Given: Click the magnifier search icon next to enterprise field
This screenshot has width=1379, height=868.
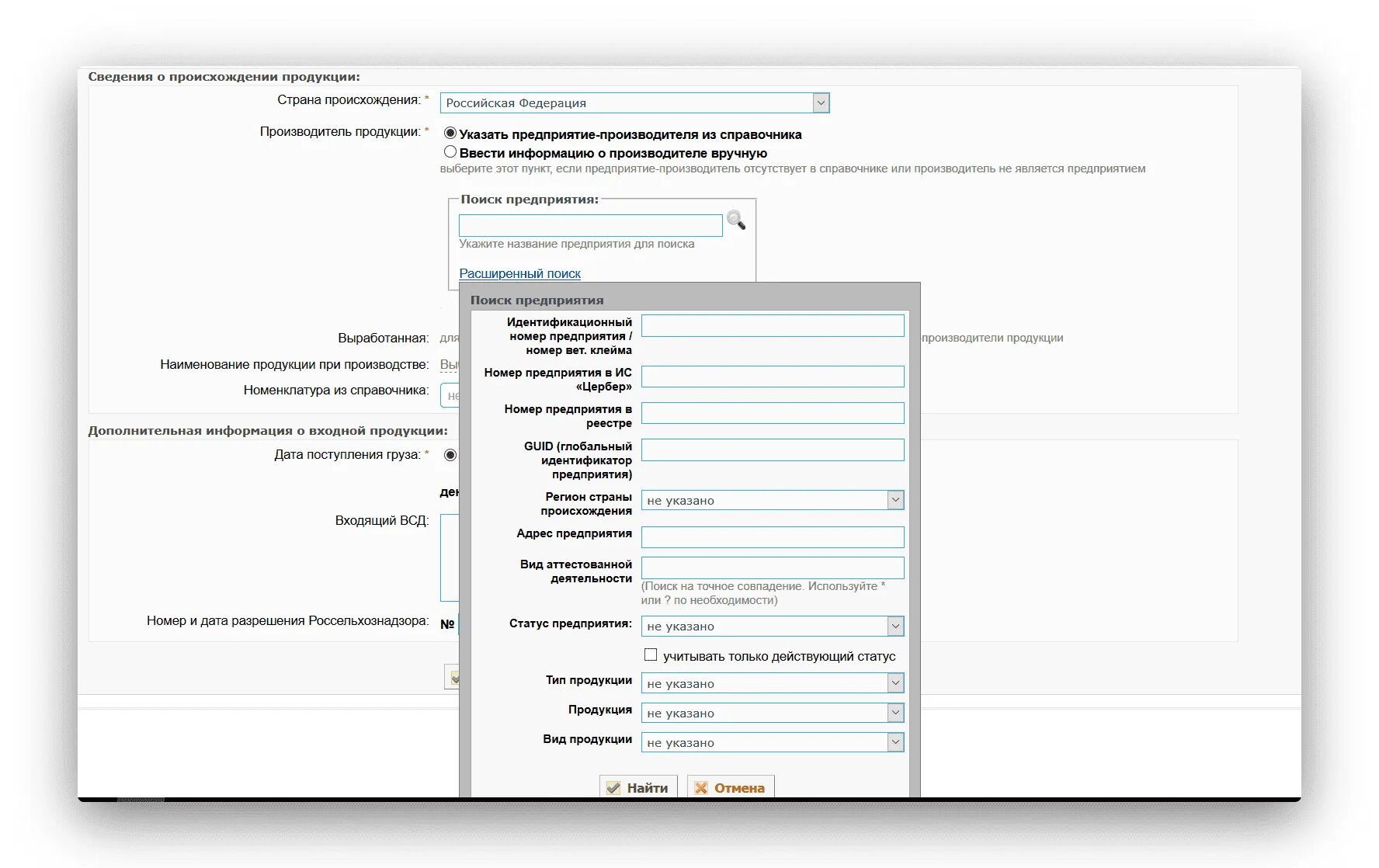Looking at the screenshot, I should 736,220.
